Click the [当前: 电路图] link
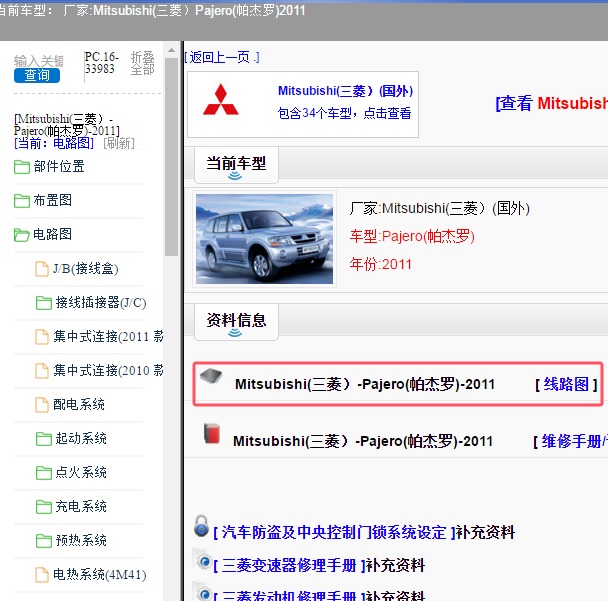608x601 pixels. pyautogui.click(x=54, y=143)
